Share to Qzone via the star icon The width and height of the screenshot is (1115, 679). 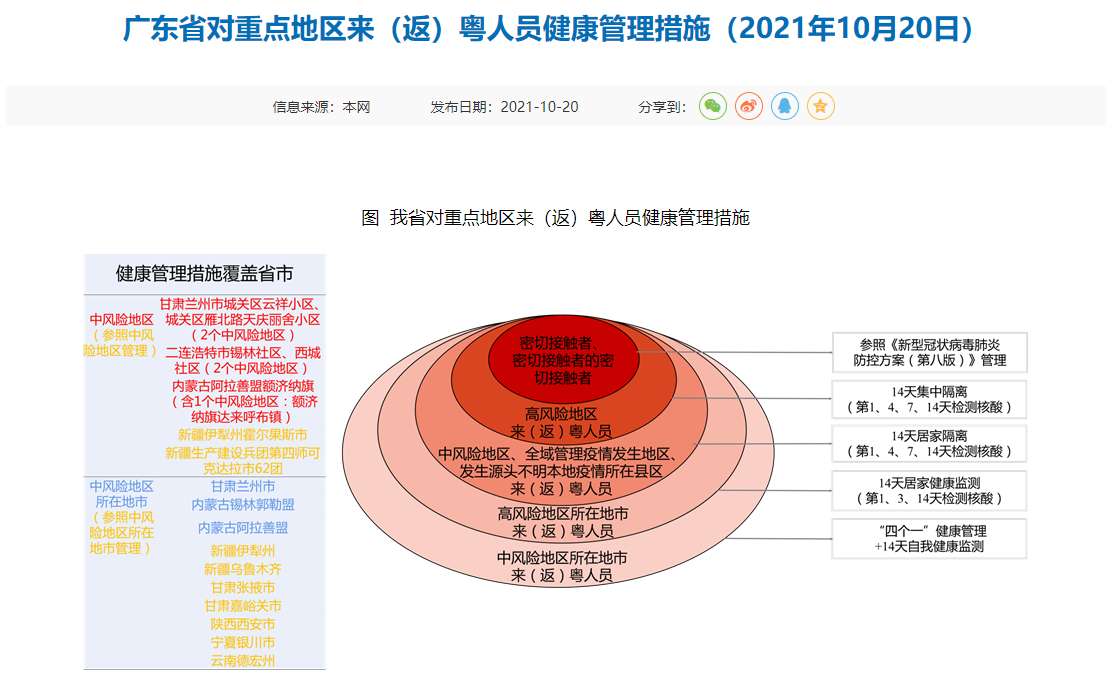coord(821,106)
